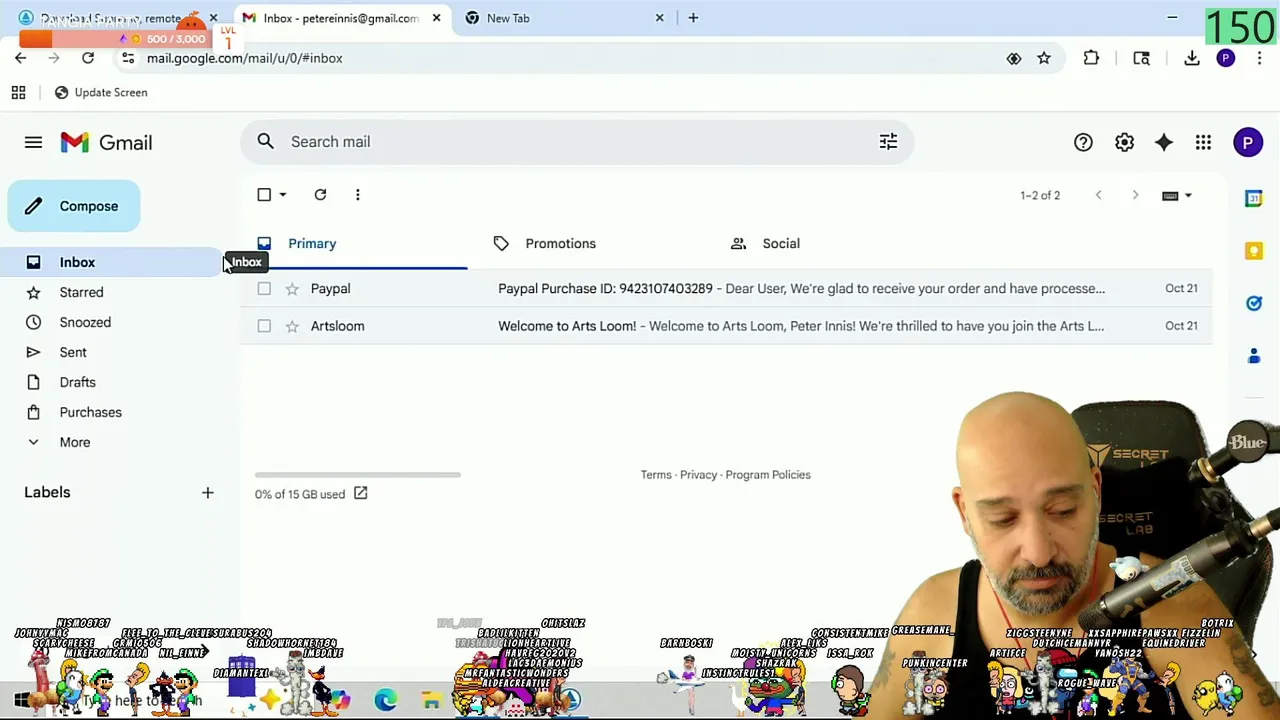Open the input tools dropdown arrow
1280x720 pixels.
click(1189, 196)
